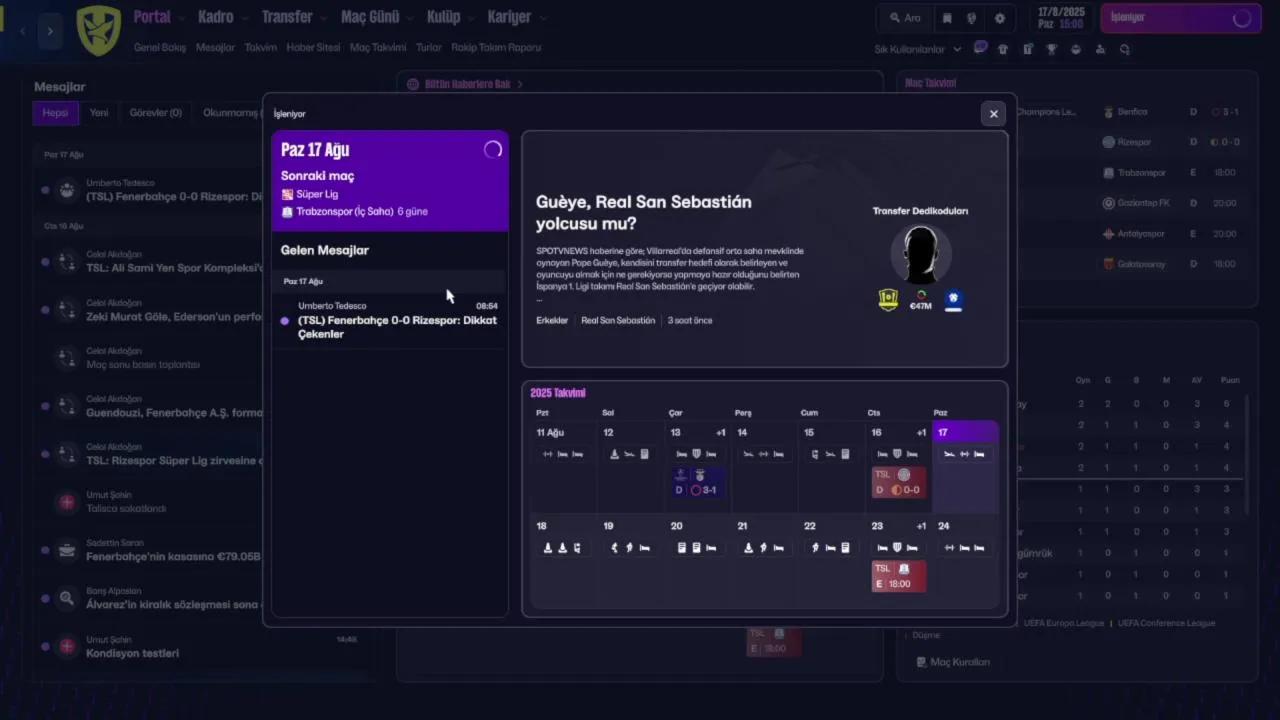
Task: Open Guèye, Real San Sebastián news headline
Action: [643, 212]
